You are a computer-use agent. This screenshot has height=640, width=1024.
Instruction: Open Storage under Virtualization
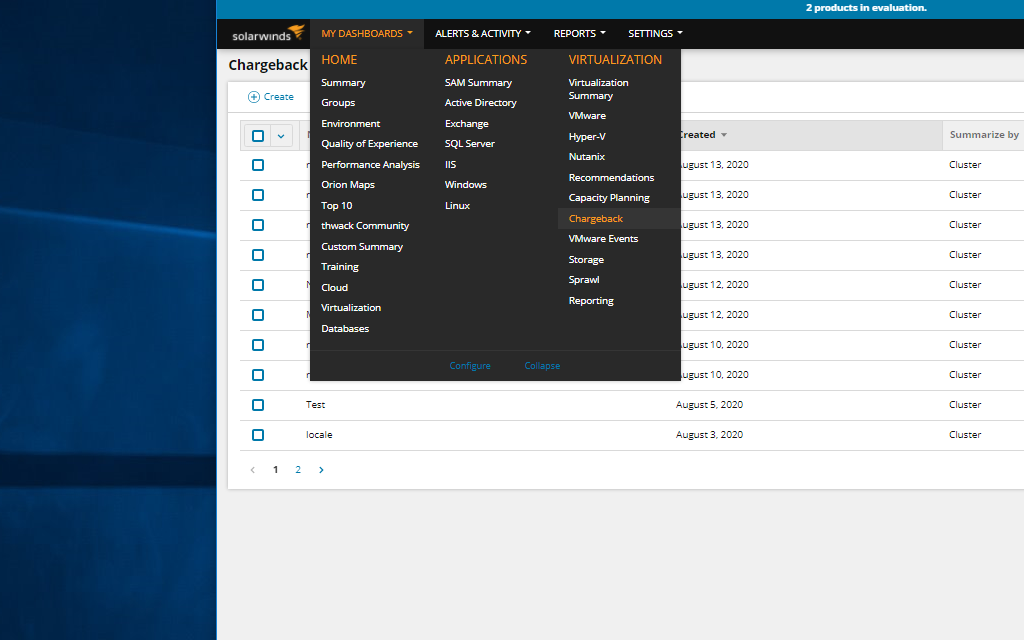(586, 260)
